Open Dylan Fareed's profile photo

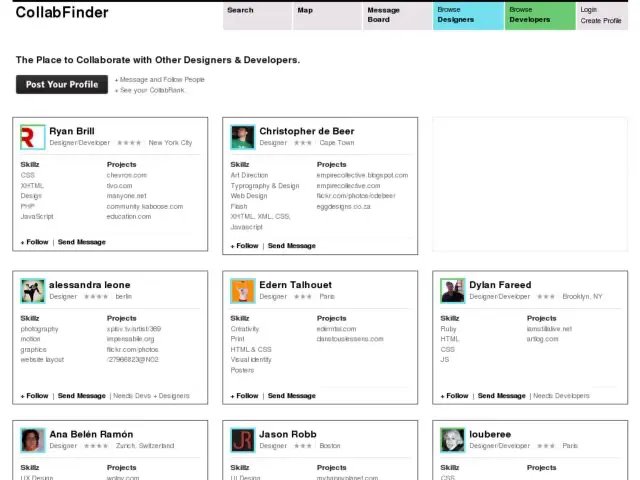click(453, 291)
